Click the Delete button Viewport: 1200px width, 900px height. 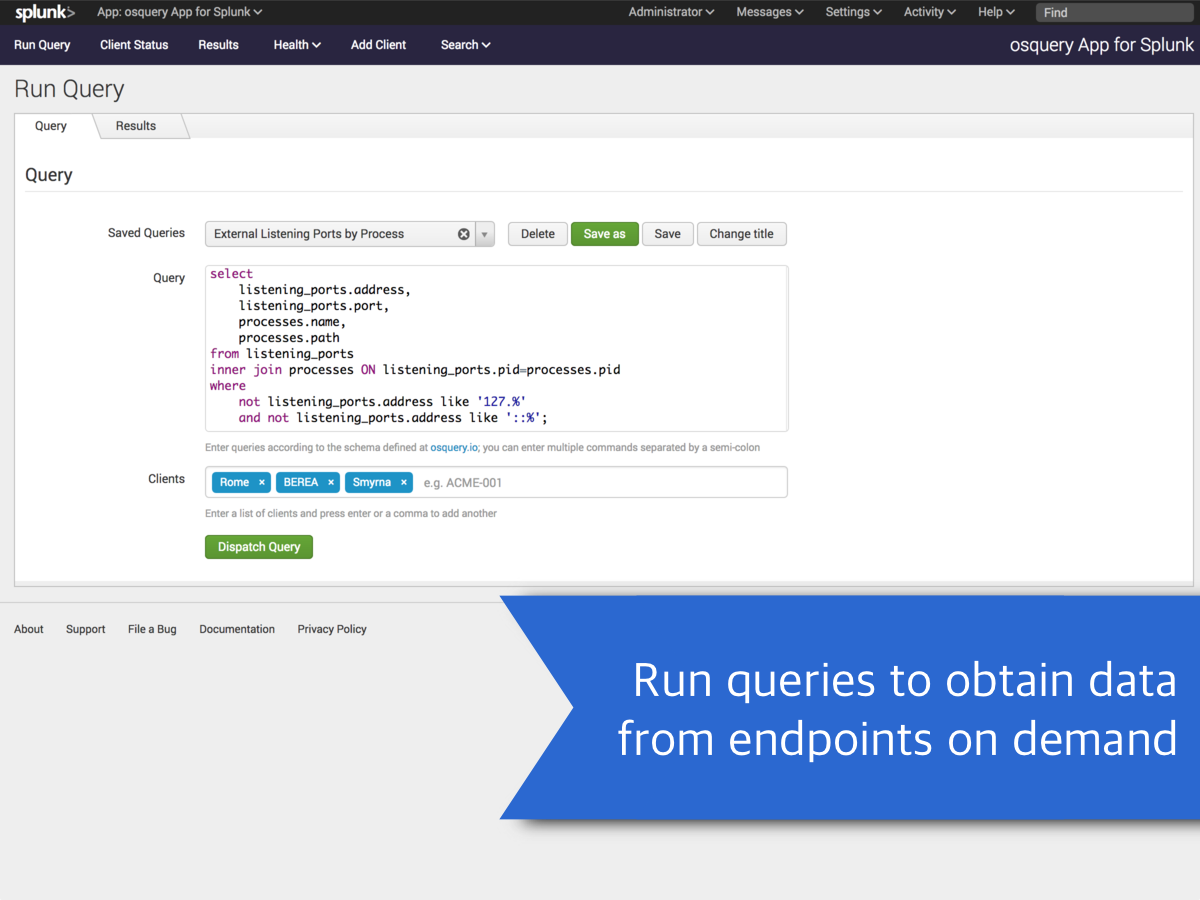coord(538,234)
